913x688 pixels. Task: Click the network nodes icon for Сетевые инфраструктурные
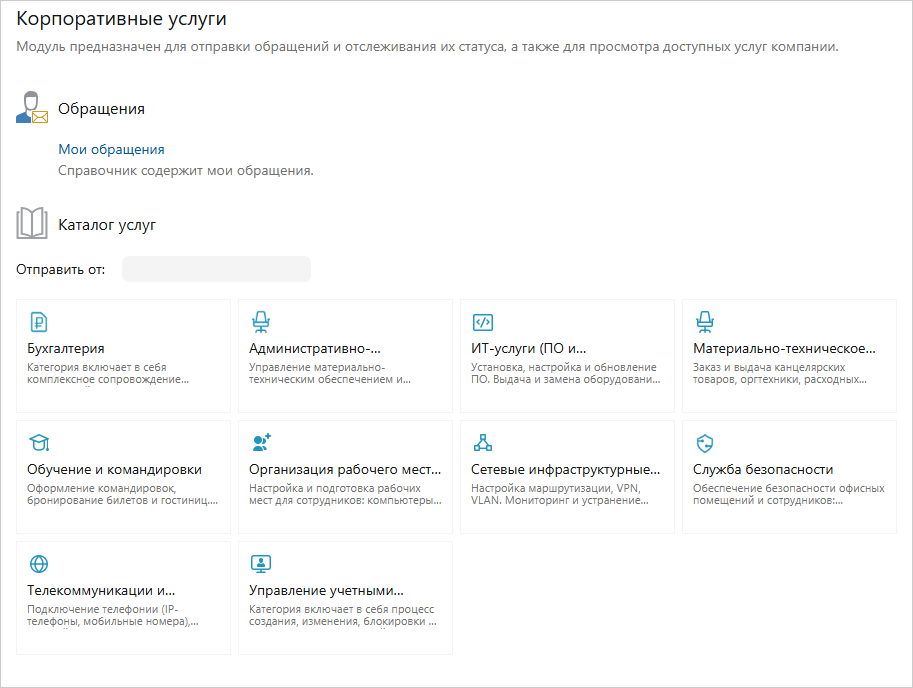point(483,443)
